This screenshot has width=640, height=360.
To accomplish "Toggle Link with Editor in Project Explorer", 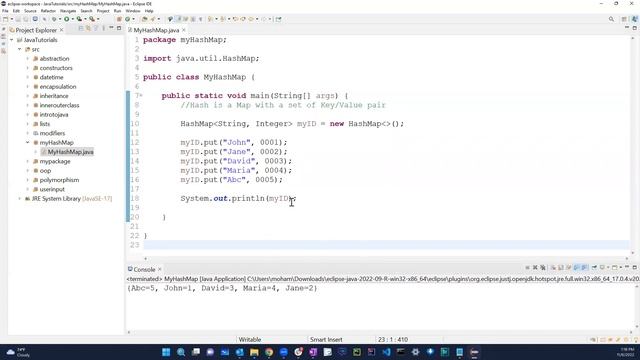I will [x=88, y=29].
